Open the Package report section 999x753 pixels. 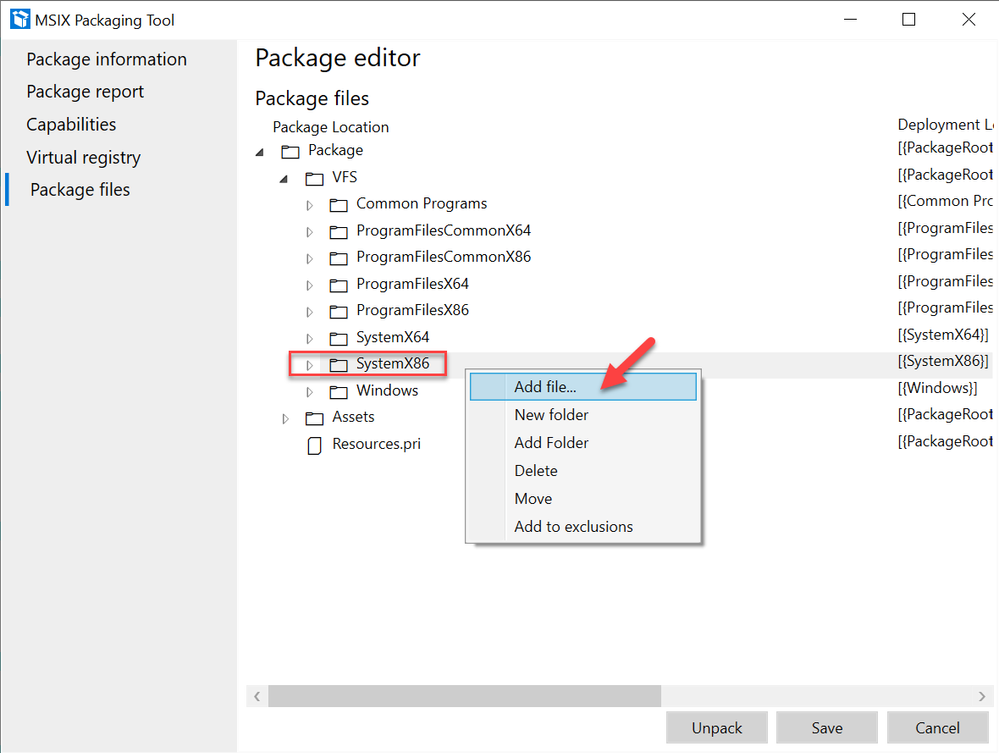(x=85, y=92)
